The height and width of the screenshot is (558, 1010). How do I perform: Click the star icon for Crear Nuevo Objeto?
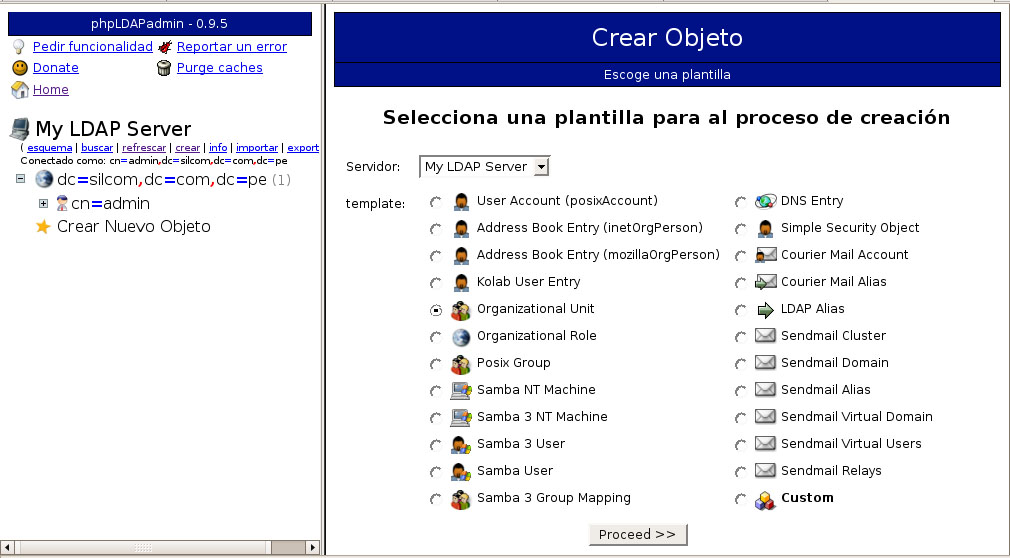[x=43, y=227]
